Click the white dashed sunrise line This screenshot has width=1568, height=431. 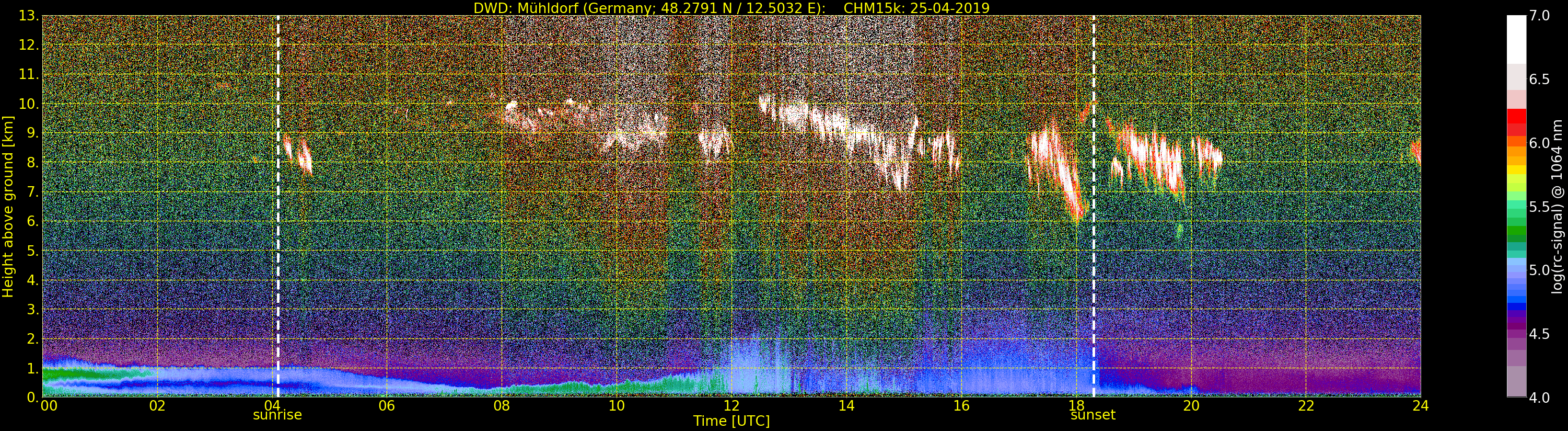(277, 206)
